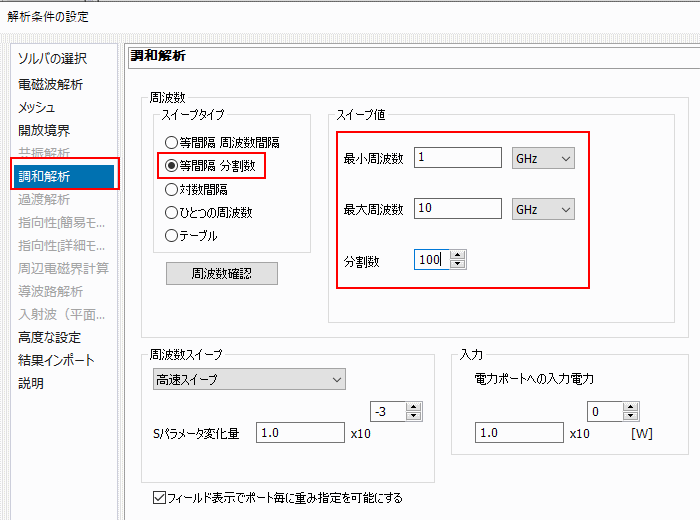Click 周波数確認 button
700x520 pixels.
[x=221, y=273]
